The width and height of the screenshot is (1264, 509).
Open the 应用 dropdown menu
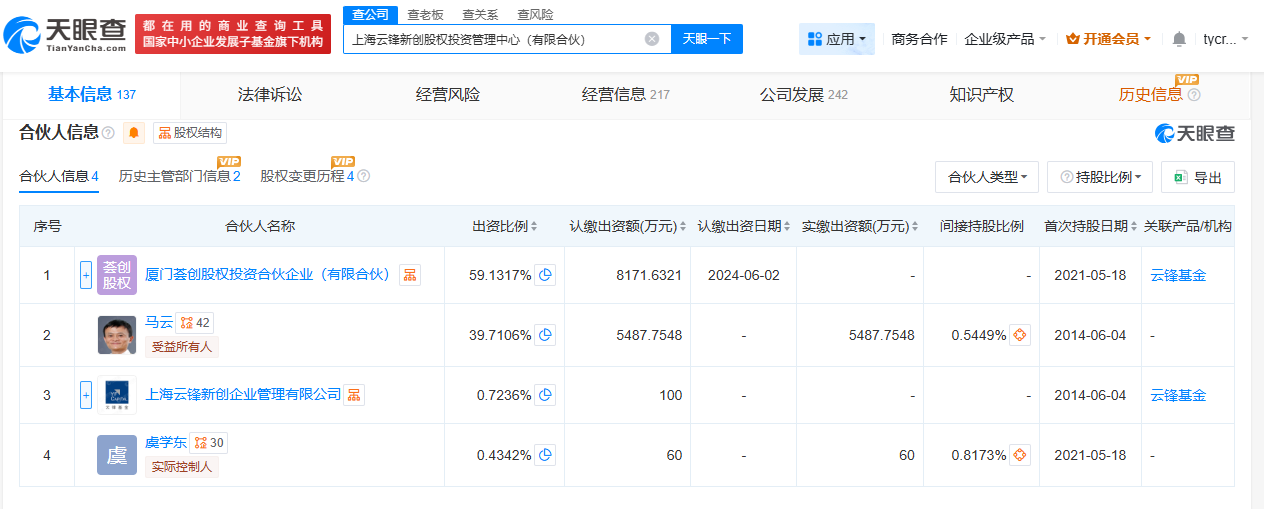click(x=837, y=39)
